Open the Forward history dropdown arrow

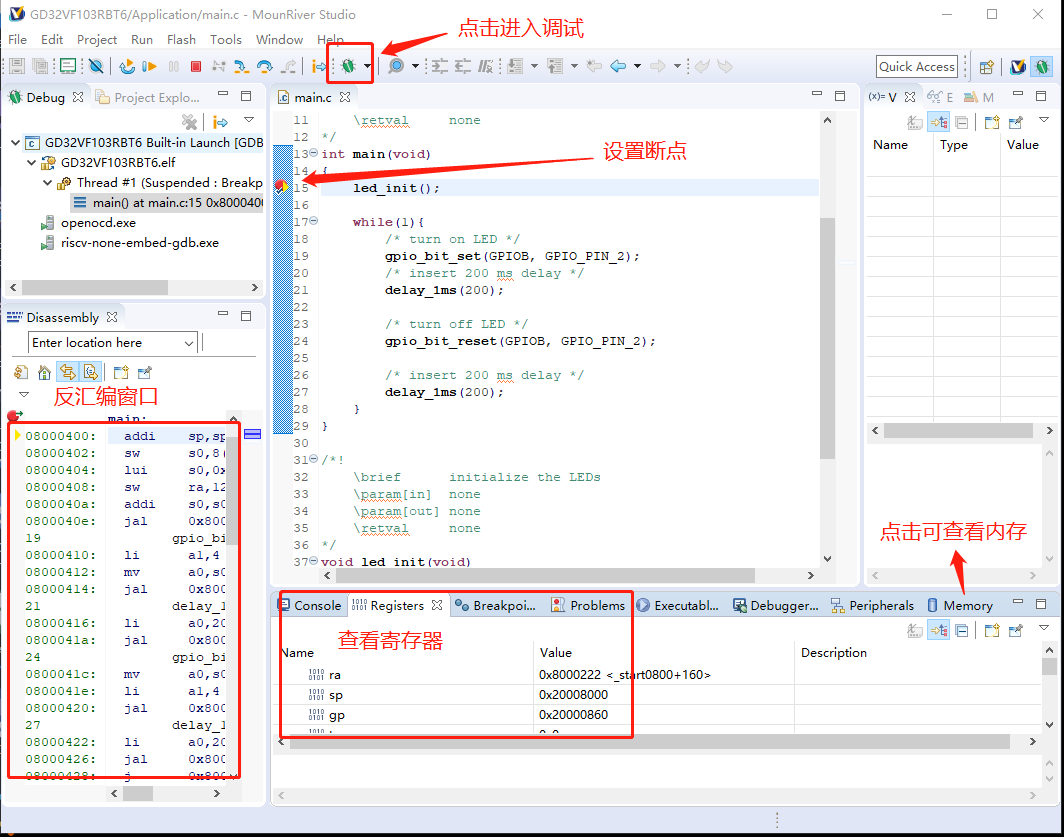[x=677, y=66]
